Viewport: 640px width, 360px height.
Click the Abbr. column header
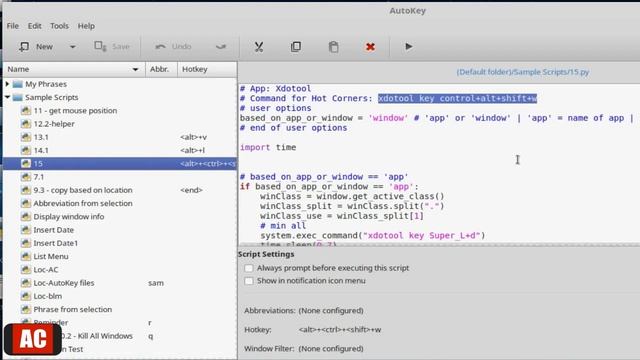pyautogui.click(x=161, y=69)
